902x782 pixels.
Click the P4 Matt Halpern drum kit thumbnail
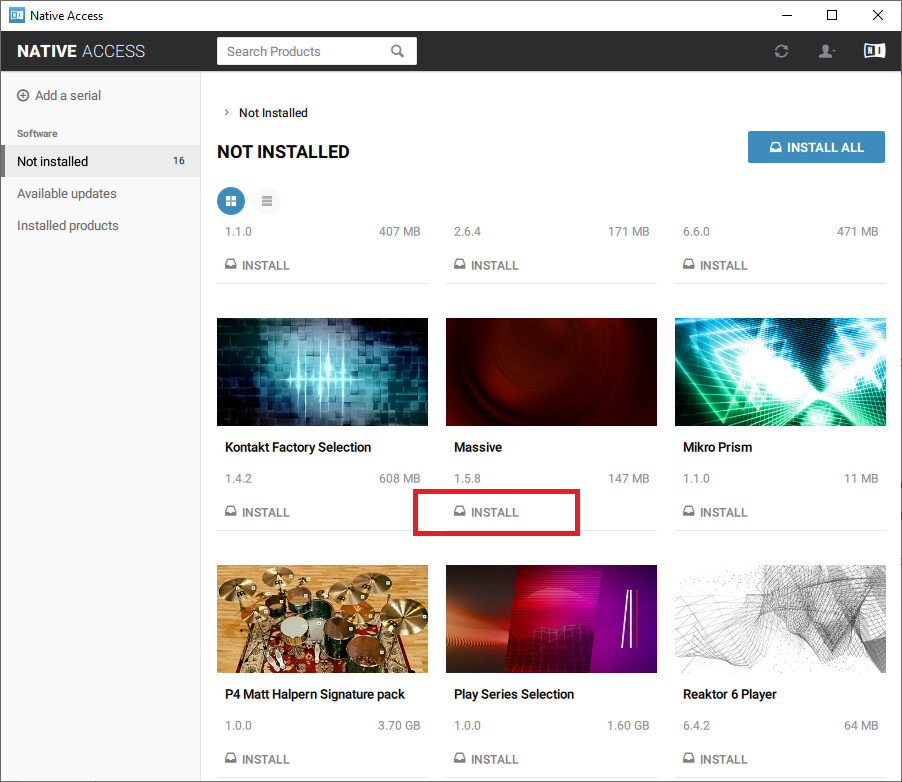(322, 619)
